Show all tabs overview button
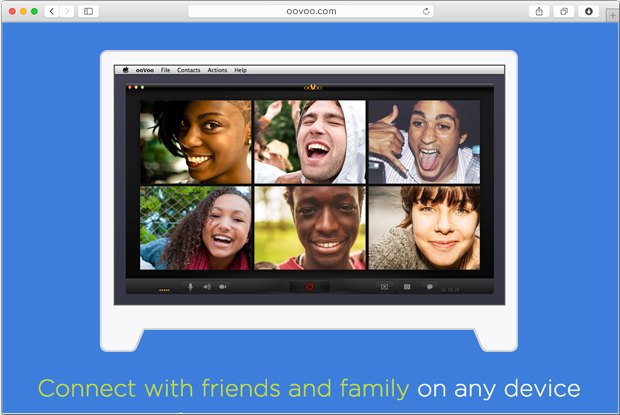The image size is (620, 415). (x=564, y=11)
